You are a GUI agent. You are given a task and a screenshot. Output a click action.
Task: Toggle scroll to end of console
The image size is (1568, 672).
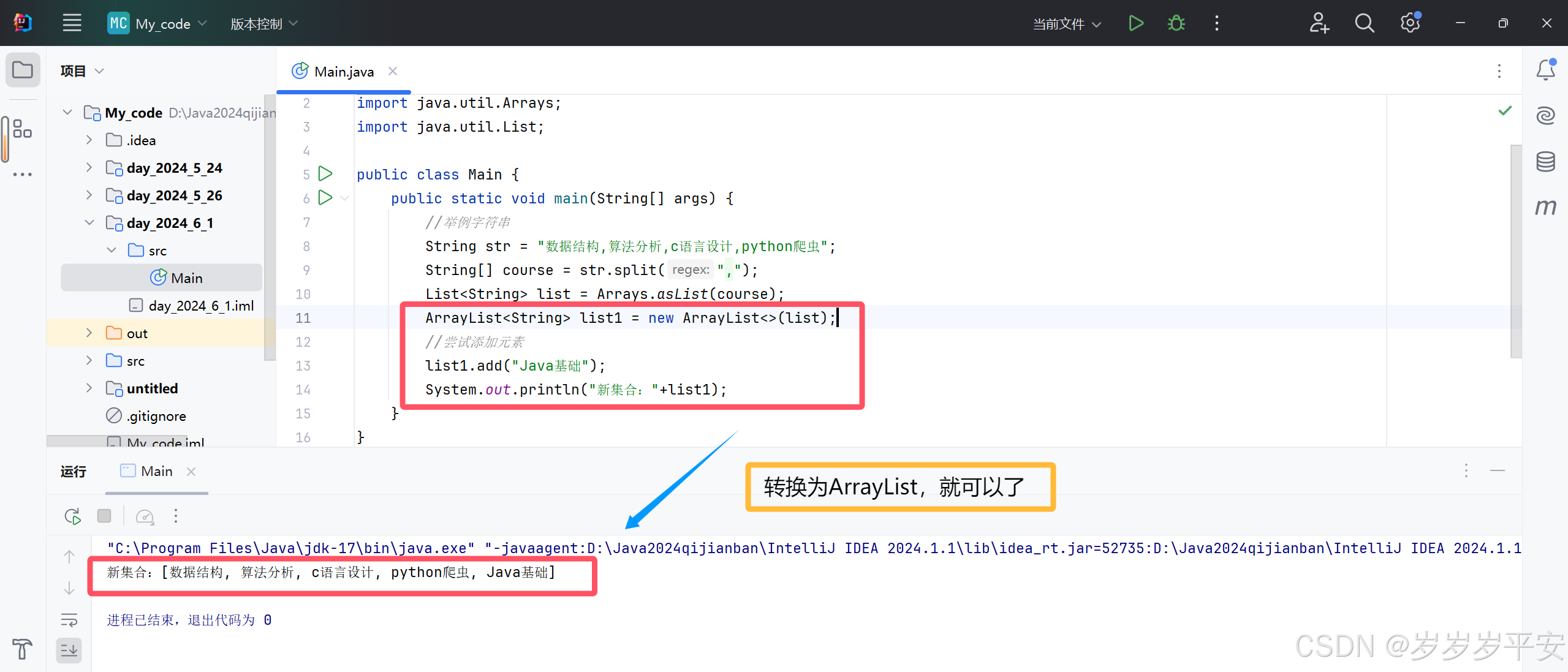coord(69,650)
